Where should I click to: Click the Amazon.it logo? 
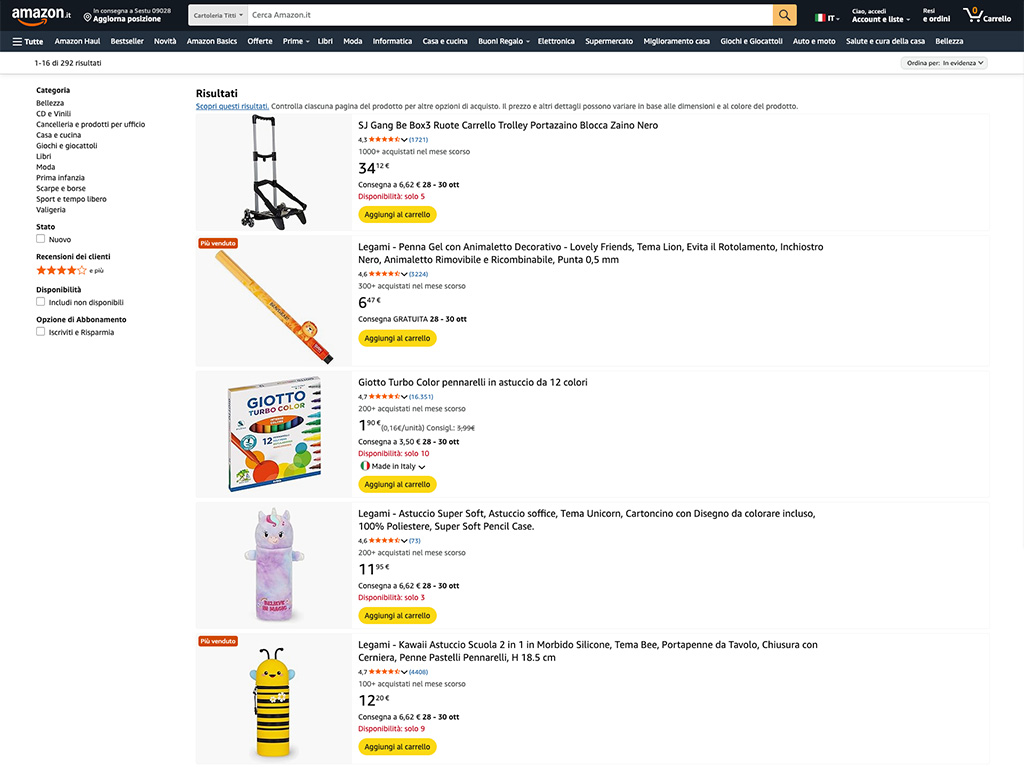point(41,15)
